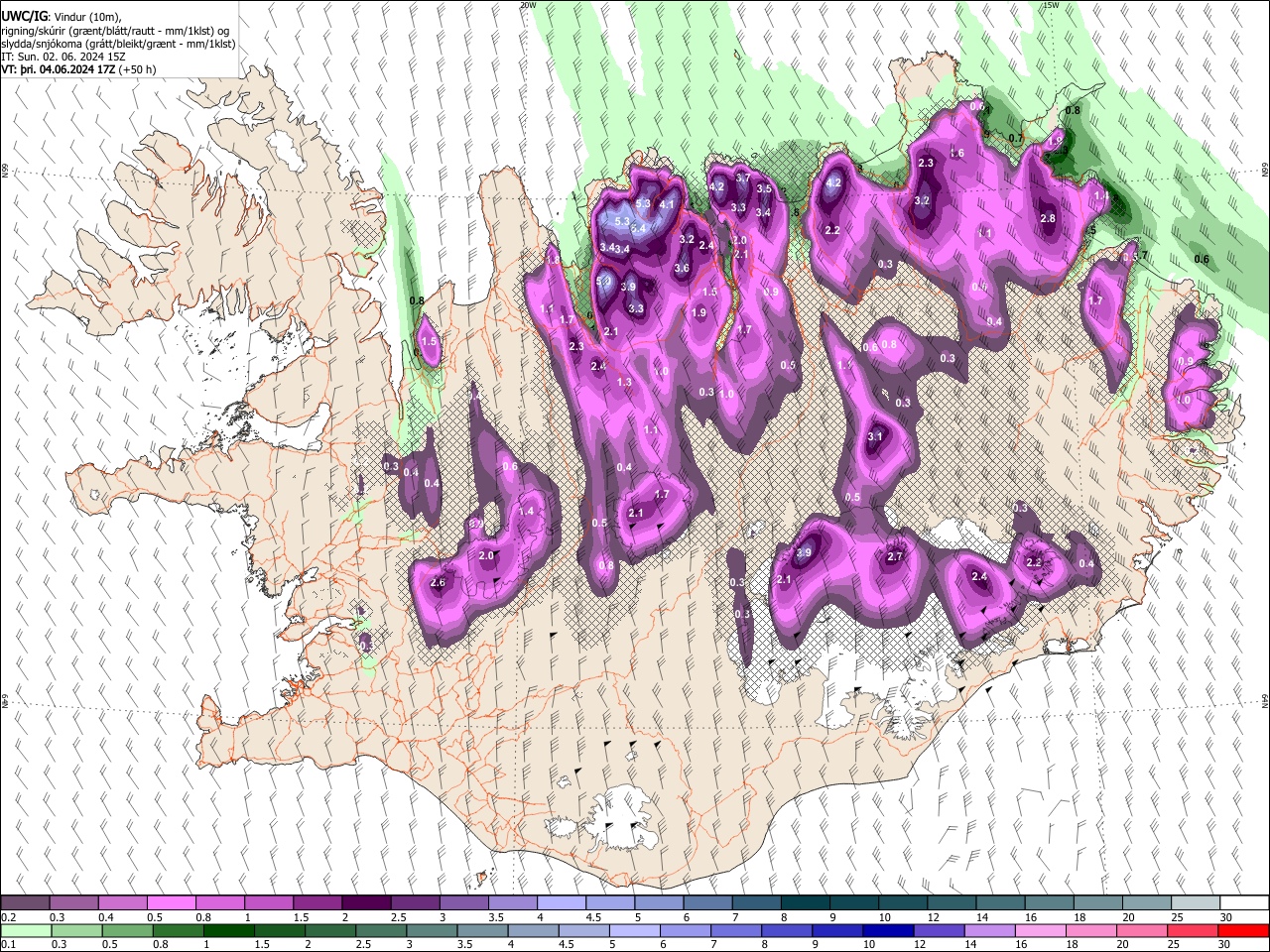Click the IT: Sun. 02. 06. 2024 15Z line

pos(63,58)
